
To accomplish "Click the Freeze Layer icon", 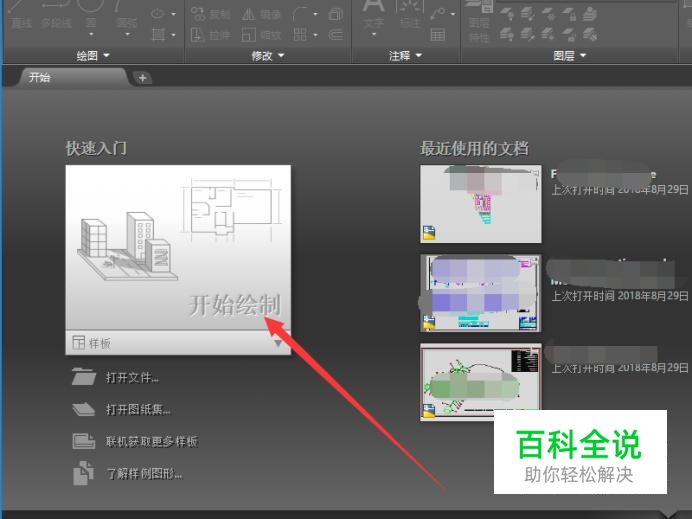I will 548,15.
